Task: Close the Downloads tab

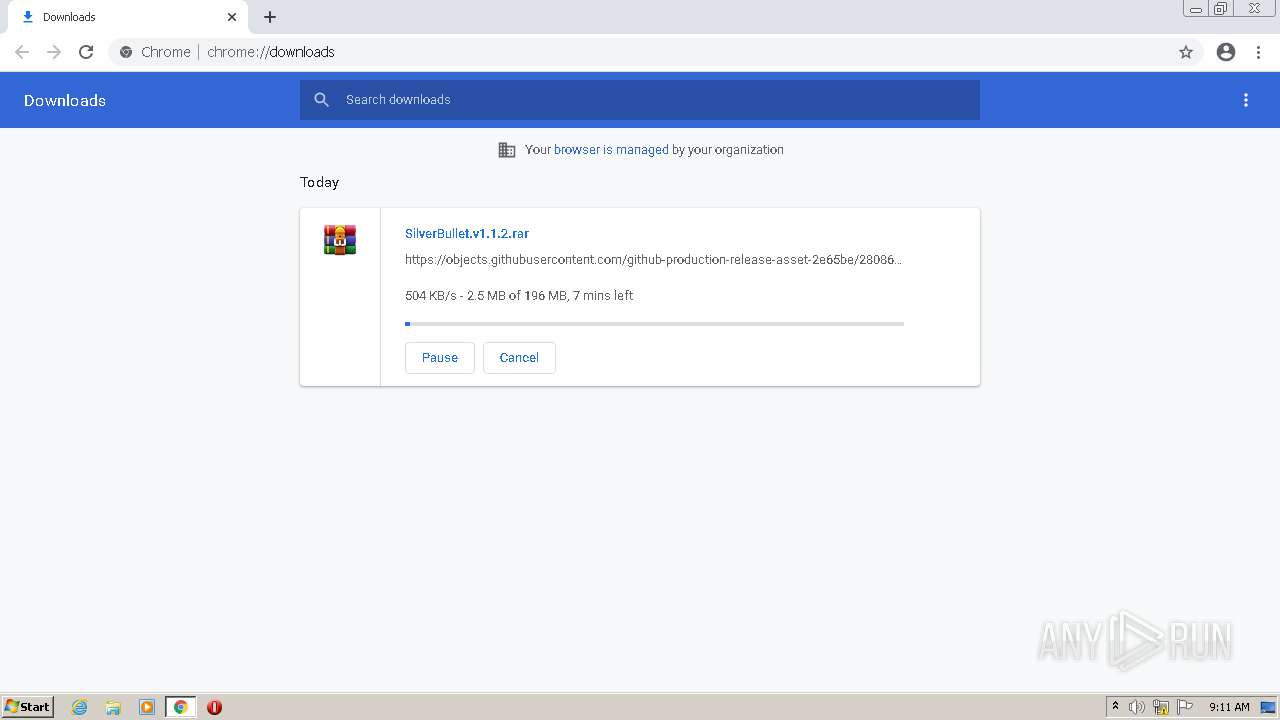Action: click(x=232, y=17)
